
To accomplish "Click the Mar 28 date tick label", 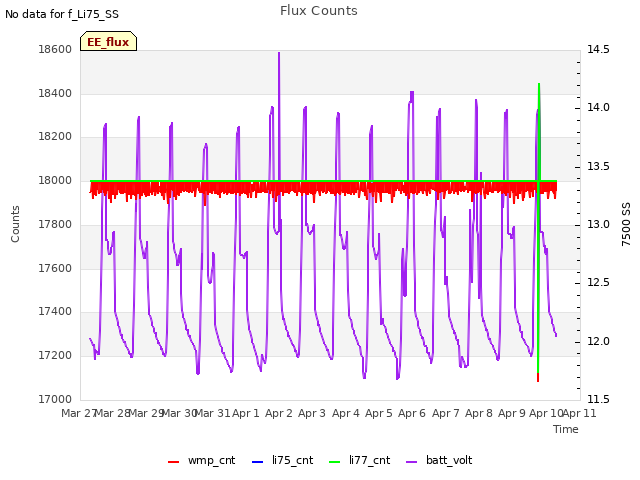I will point(112,413).
